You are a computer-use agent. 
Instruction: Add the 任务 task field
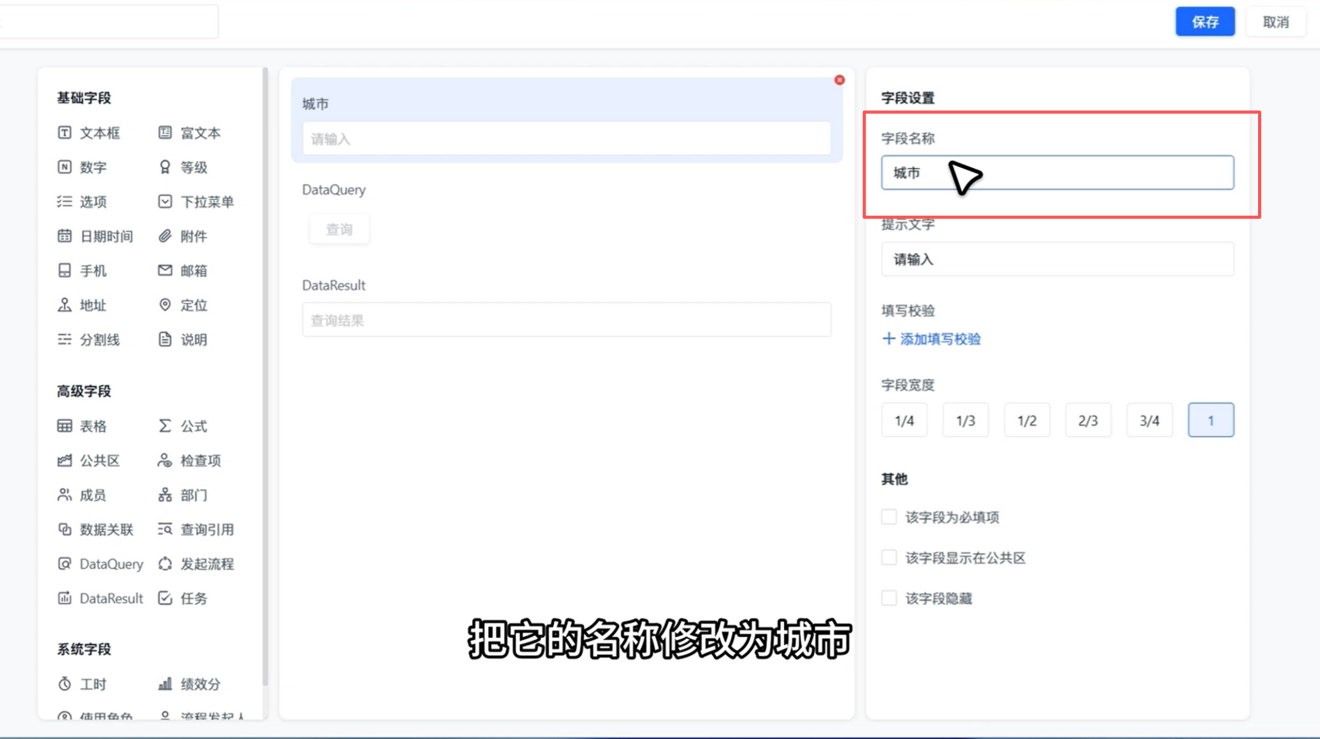tap(183, 599)
